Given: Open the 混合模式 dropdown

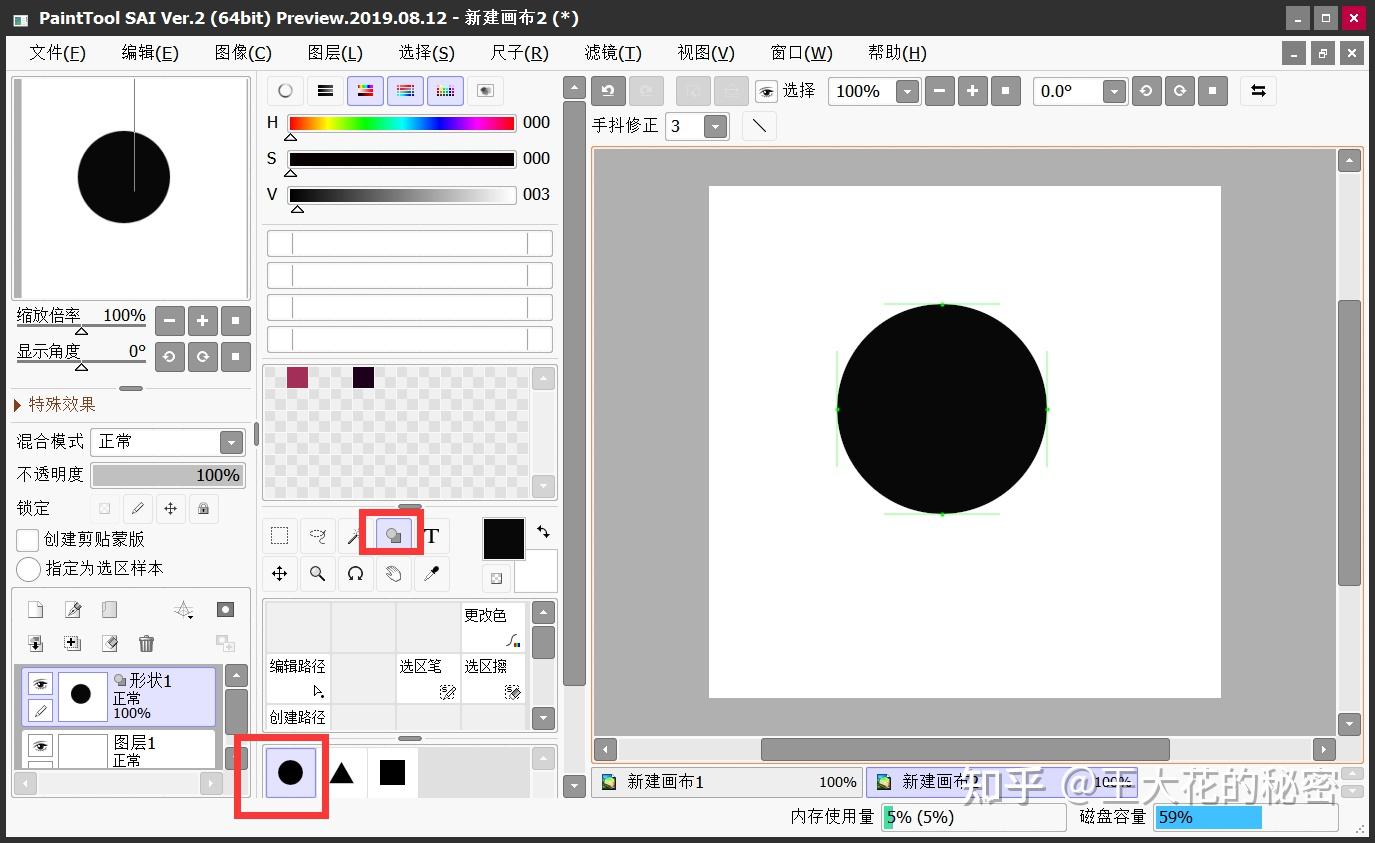Looking at the screenshot, I should [231, 442].
